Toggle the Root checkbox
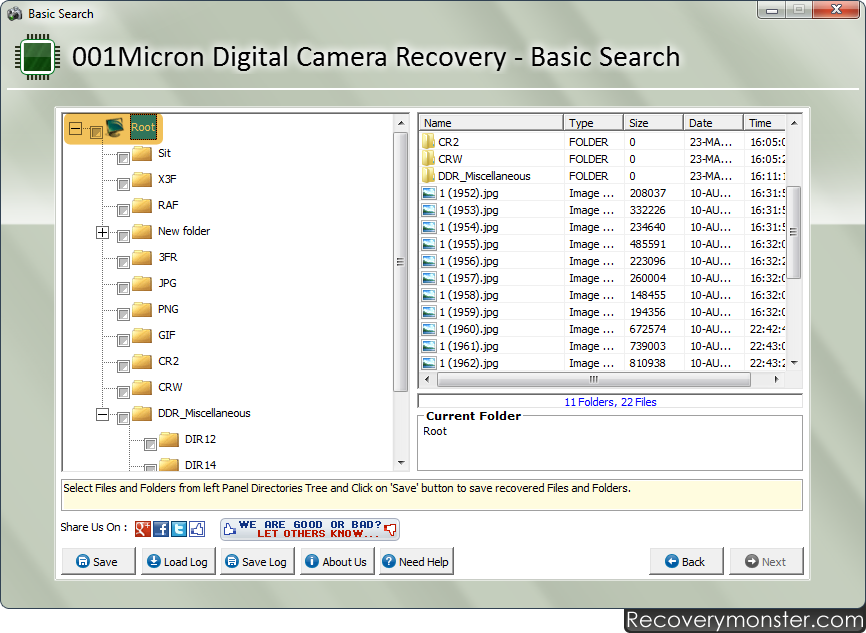Screen dimensions: 866x633 click(x=96, y=132)
